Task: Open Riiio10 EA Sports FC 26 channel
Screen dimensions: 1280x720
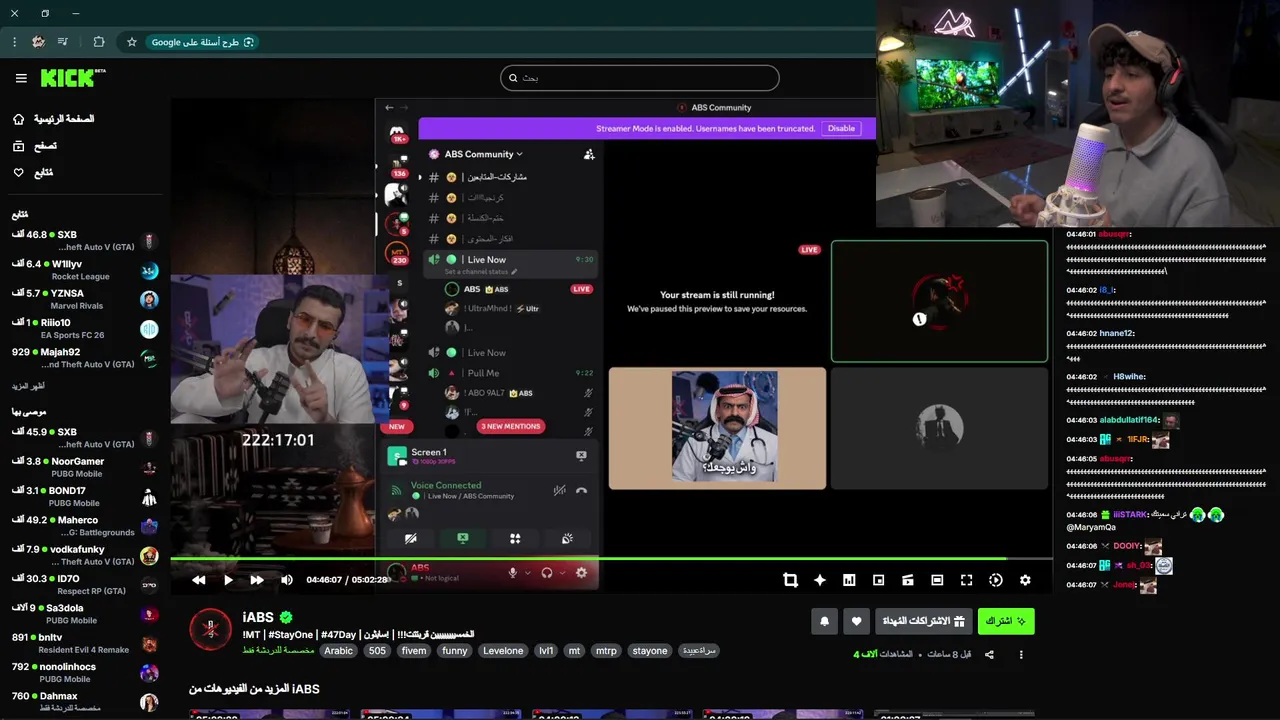Action: click(x=85, y=329)
